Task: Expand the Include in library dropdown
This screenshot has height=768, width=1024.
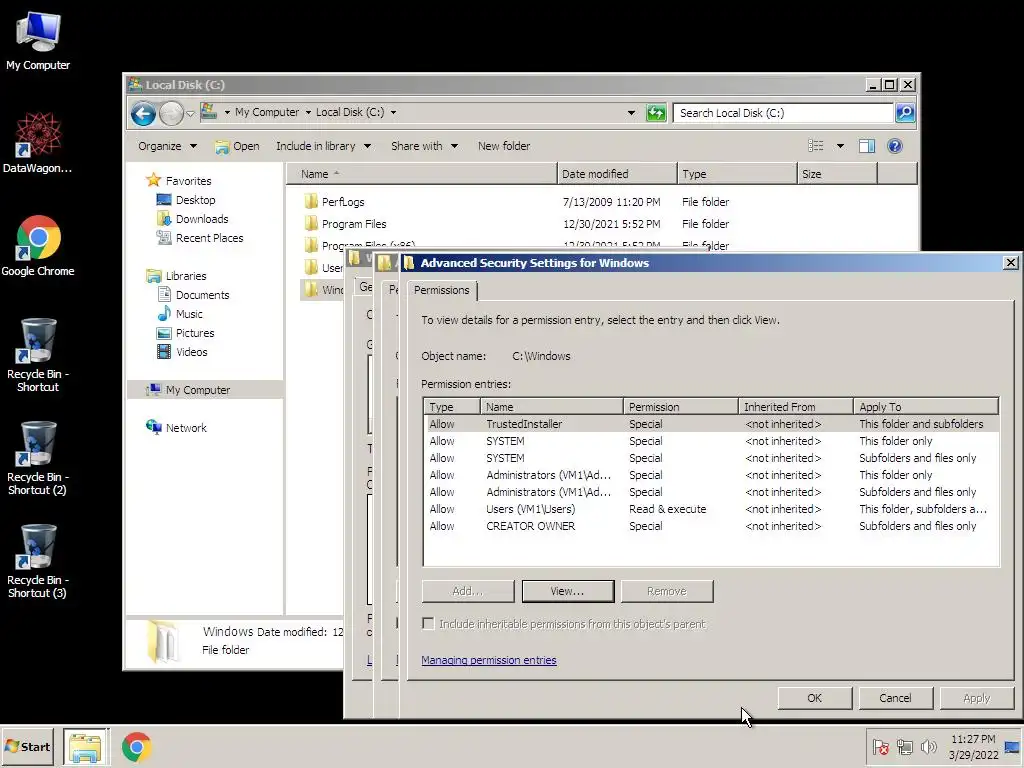Action: pyautogui.click(x=367, y=146)
